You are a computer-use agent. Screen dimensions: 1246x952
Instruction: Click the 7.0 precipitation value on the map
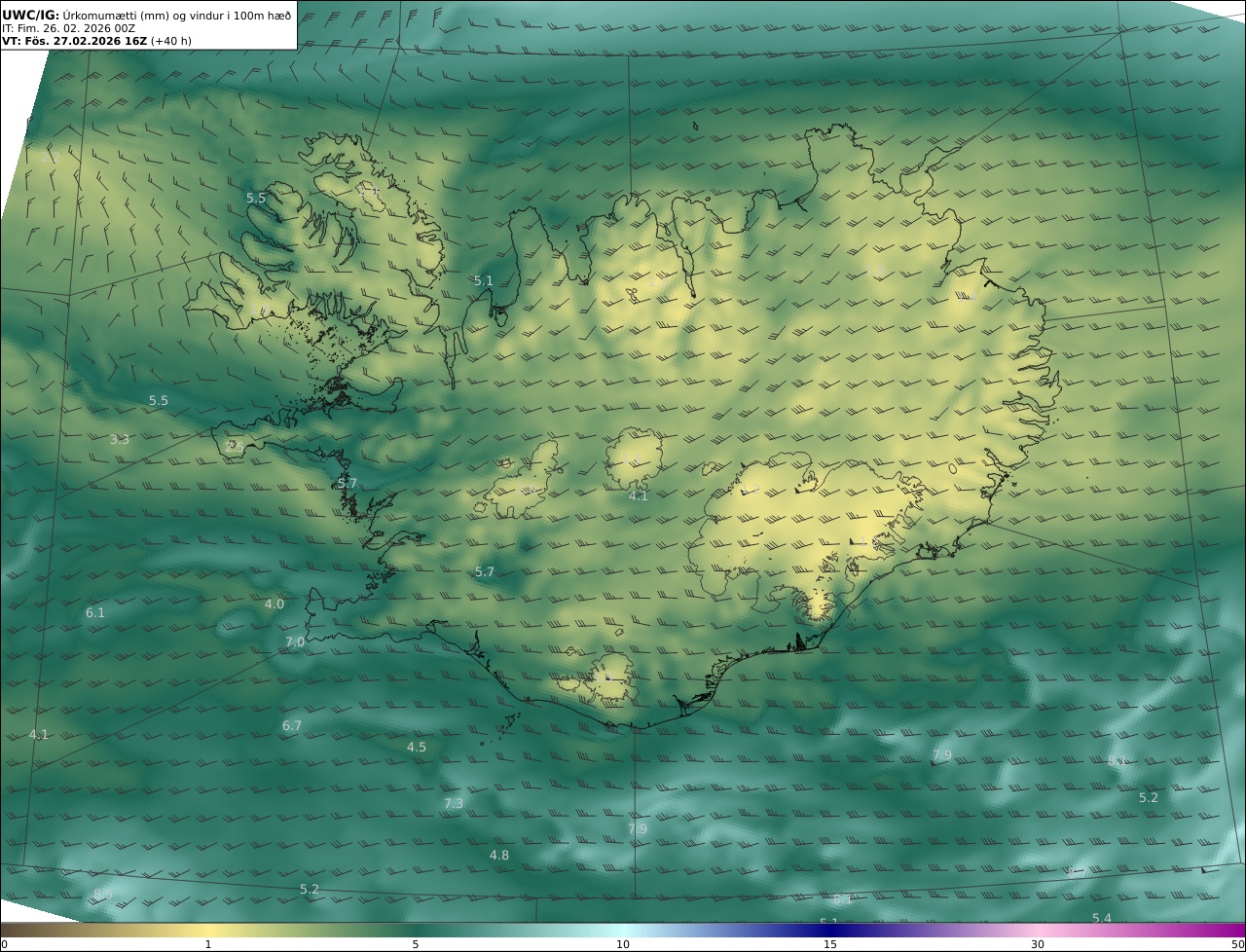(295, 642)
